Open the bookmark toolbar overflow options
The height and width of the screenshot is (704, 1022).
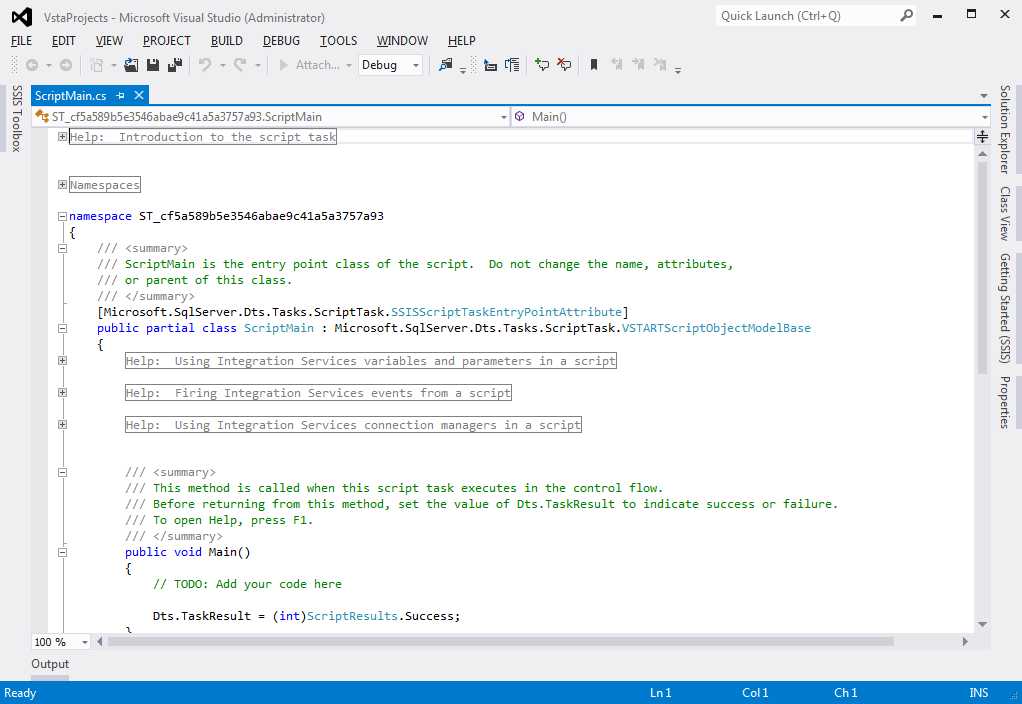(x=678, y=70)
